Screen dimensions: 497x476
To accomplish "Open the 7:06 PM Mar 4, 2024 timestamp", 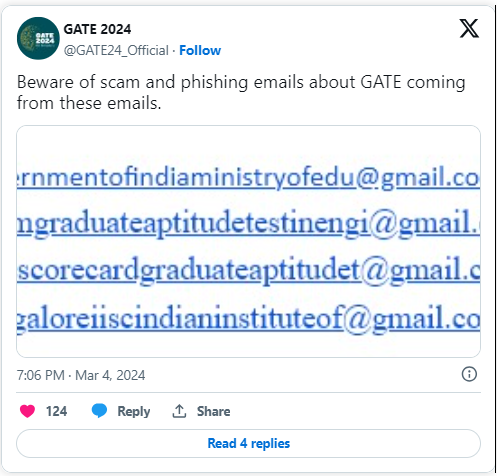I will point(81,375).
